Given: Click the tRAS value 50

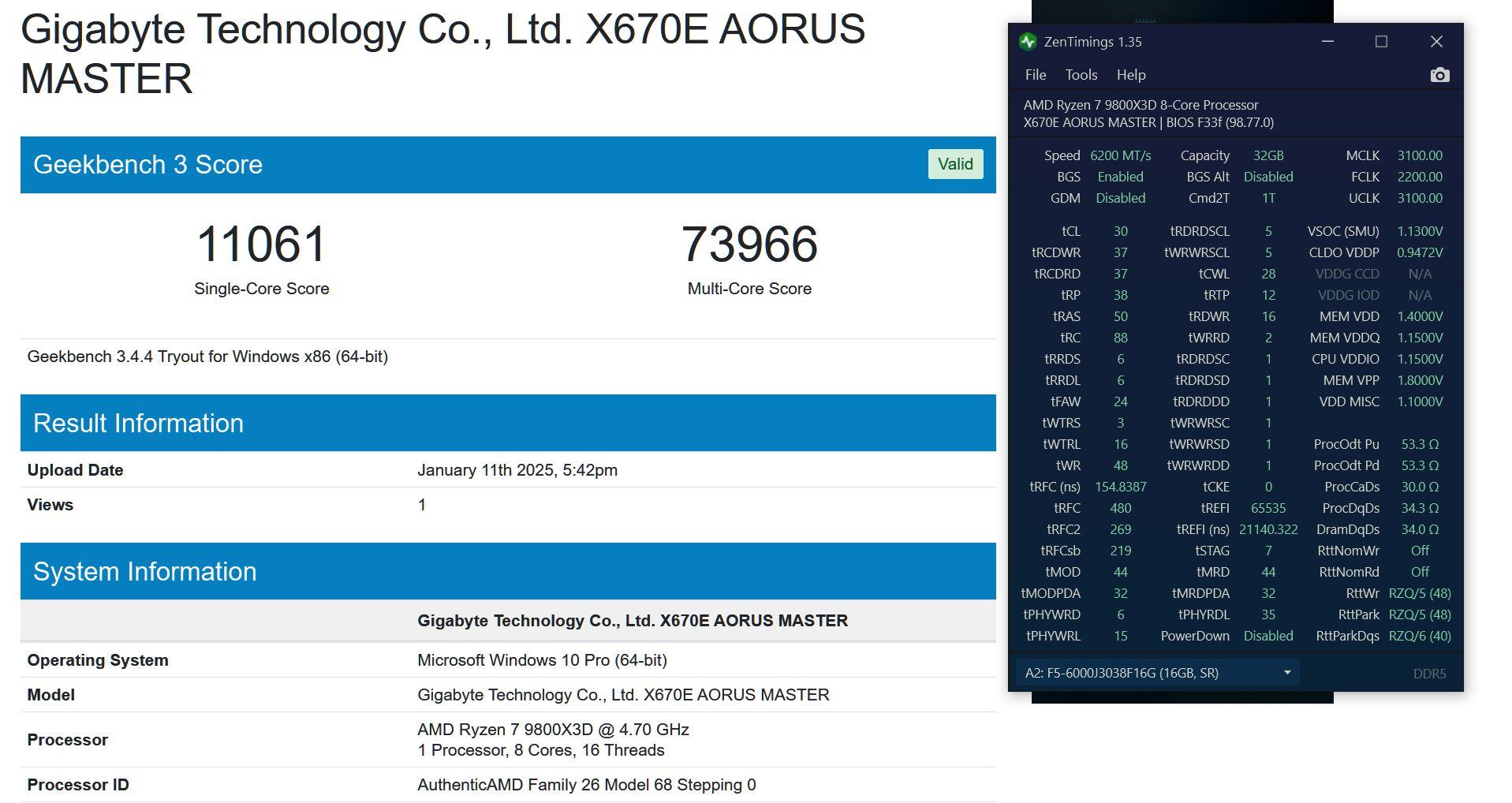Looking at the screenshot, I should (1120, 316).
